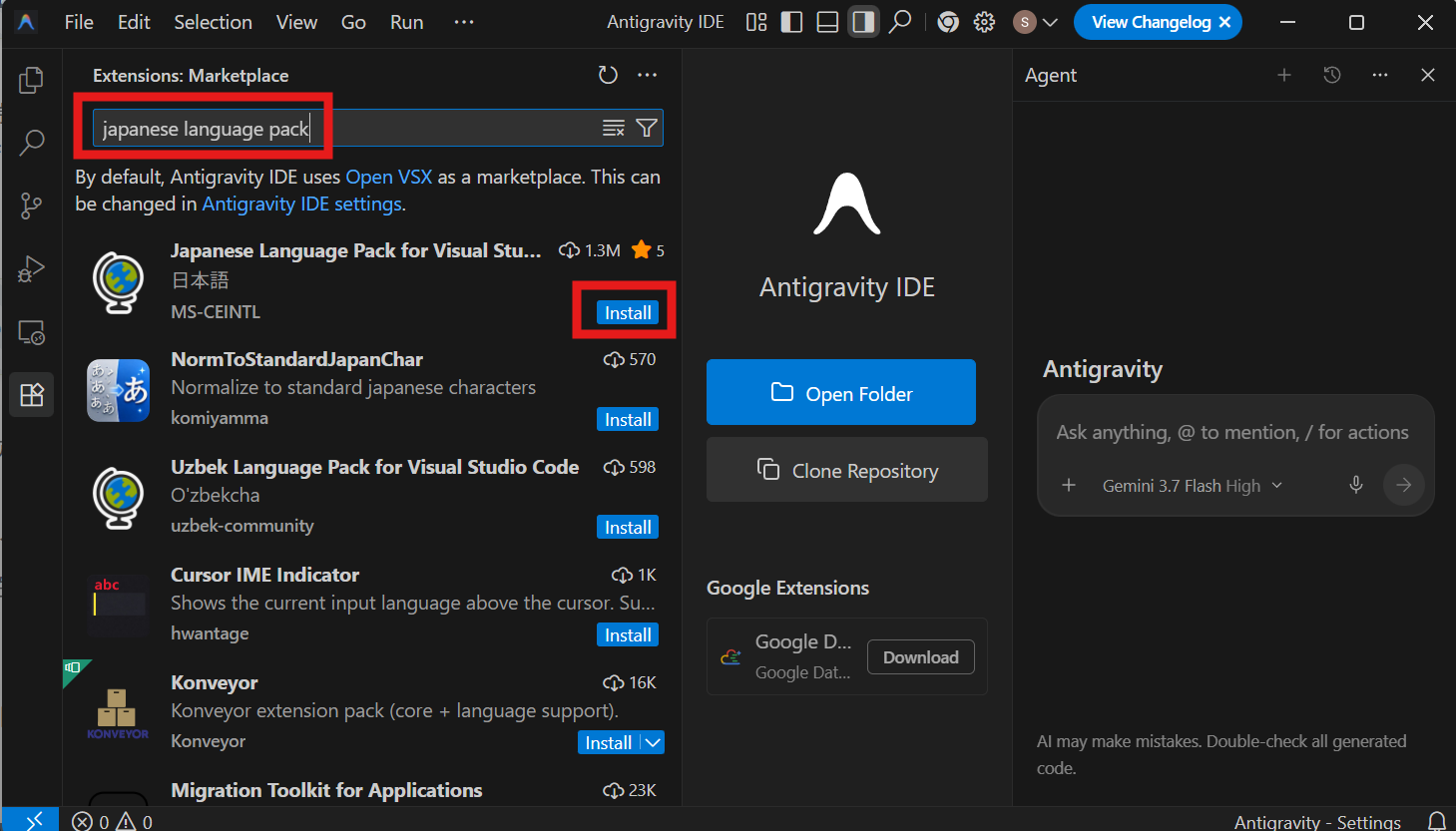Viewport: 1456px width, 831px height.
Task: Select Migration Toolkit for Applications entry
Action: click(x=326, y=790)
